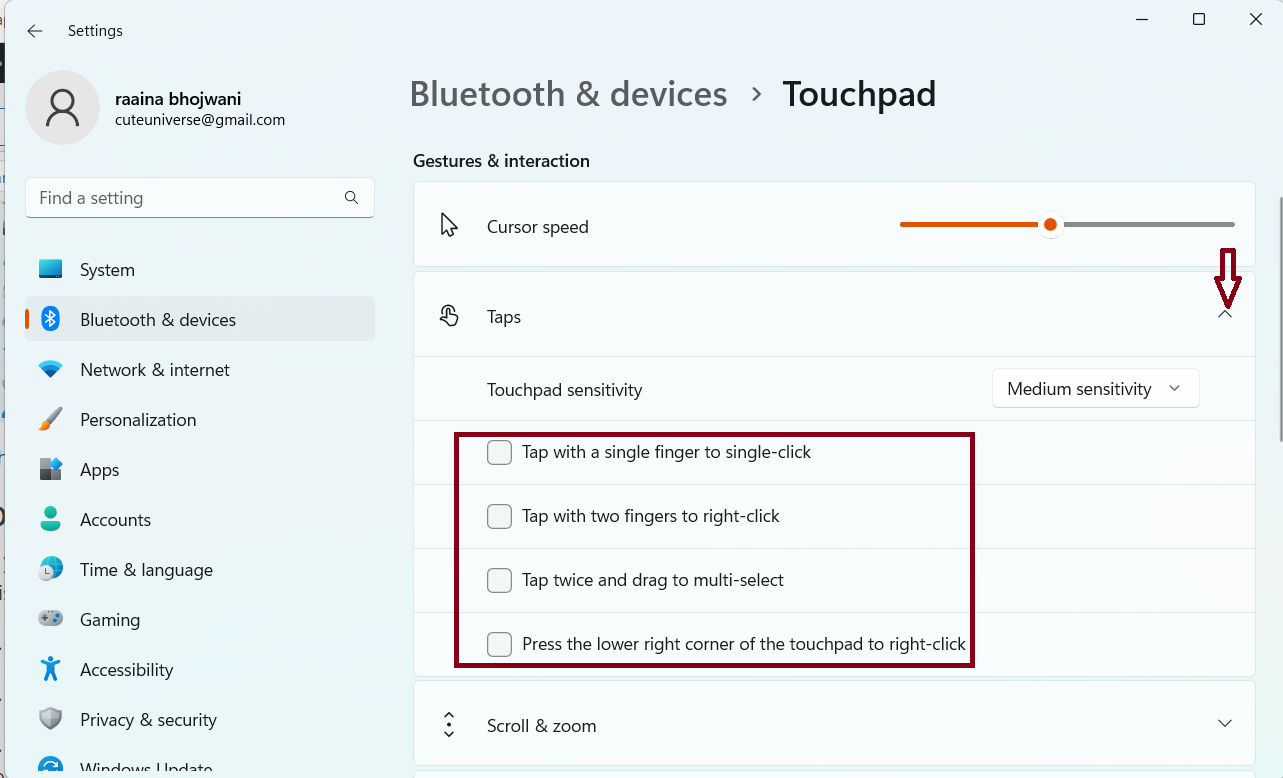
Task: Click the Gaming controller icon
Action: (x=50, y=620)
